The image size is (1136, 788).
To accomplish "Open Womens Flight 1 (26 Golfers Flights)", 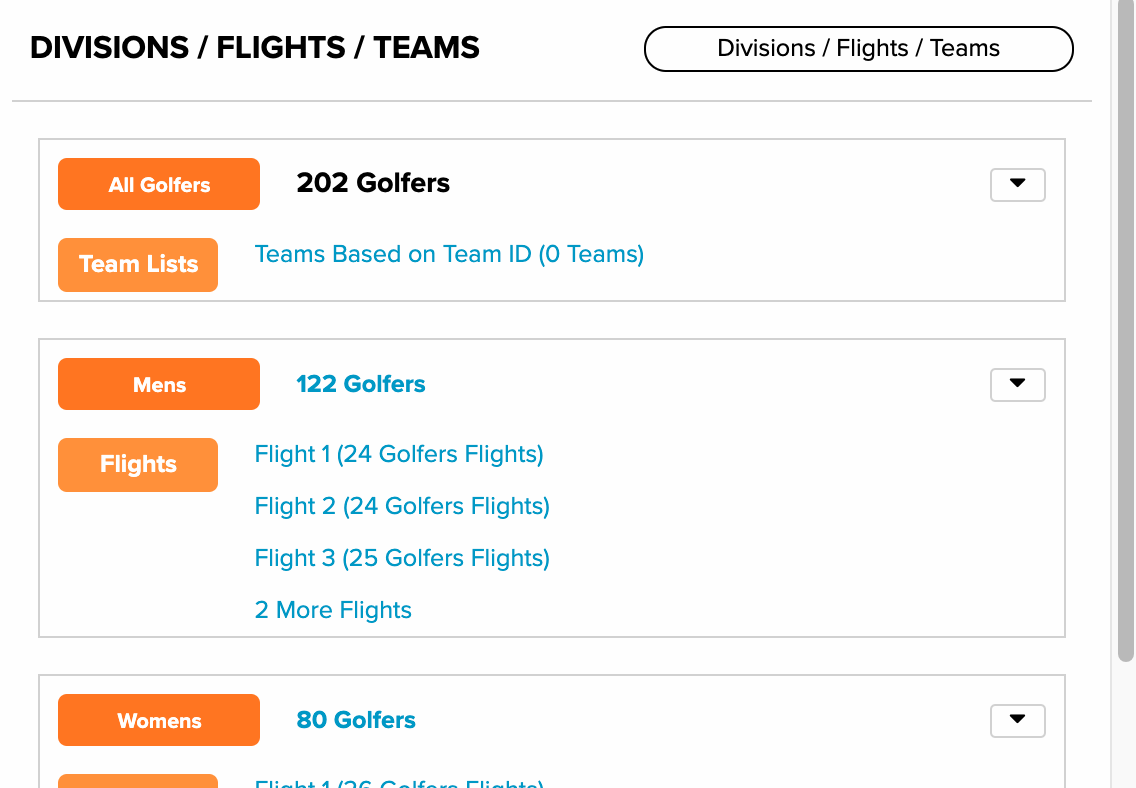I will (399, 783).
